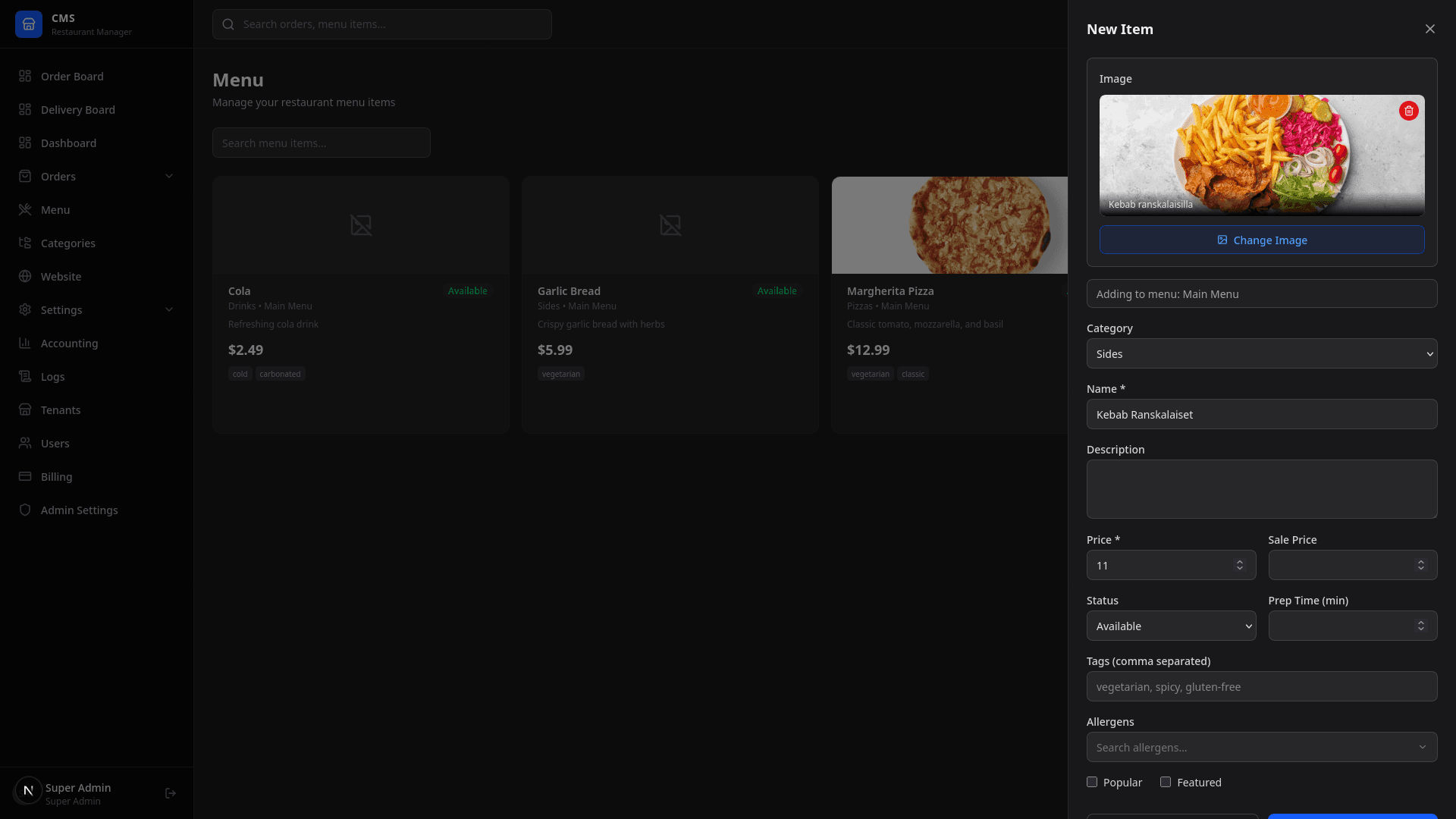Click the Order Board sidebar icon
This screenshot has height=819, width=1456.
pos(25,77)
